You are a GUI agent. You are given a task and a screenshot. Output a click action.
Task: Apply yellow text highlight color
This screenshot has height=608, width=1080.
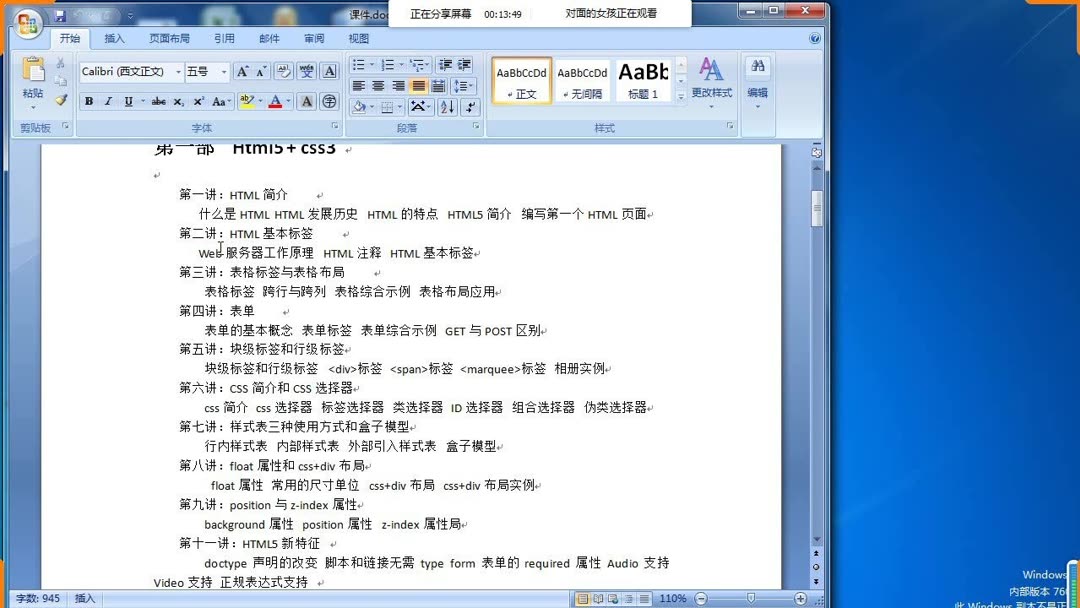click(x=246, y=102)
